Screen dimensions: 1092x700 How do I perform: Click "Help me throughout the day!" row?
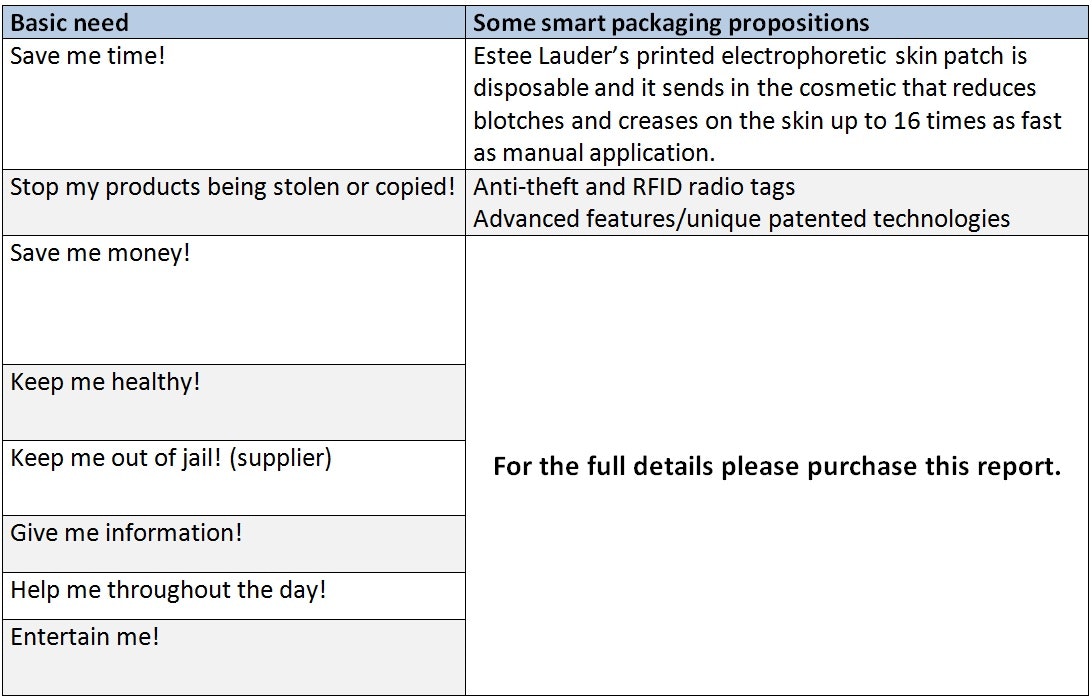click(168, 590)
